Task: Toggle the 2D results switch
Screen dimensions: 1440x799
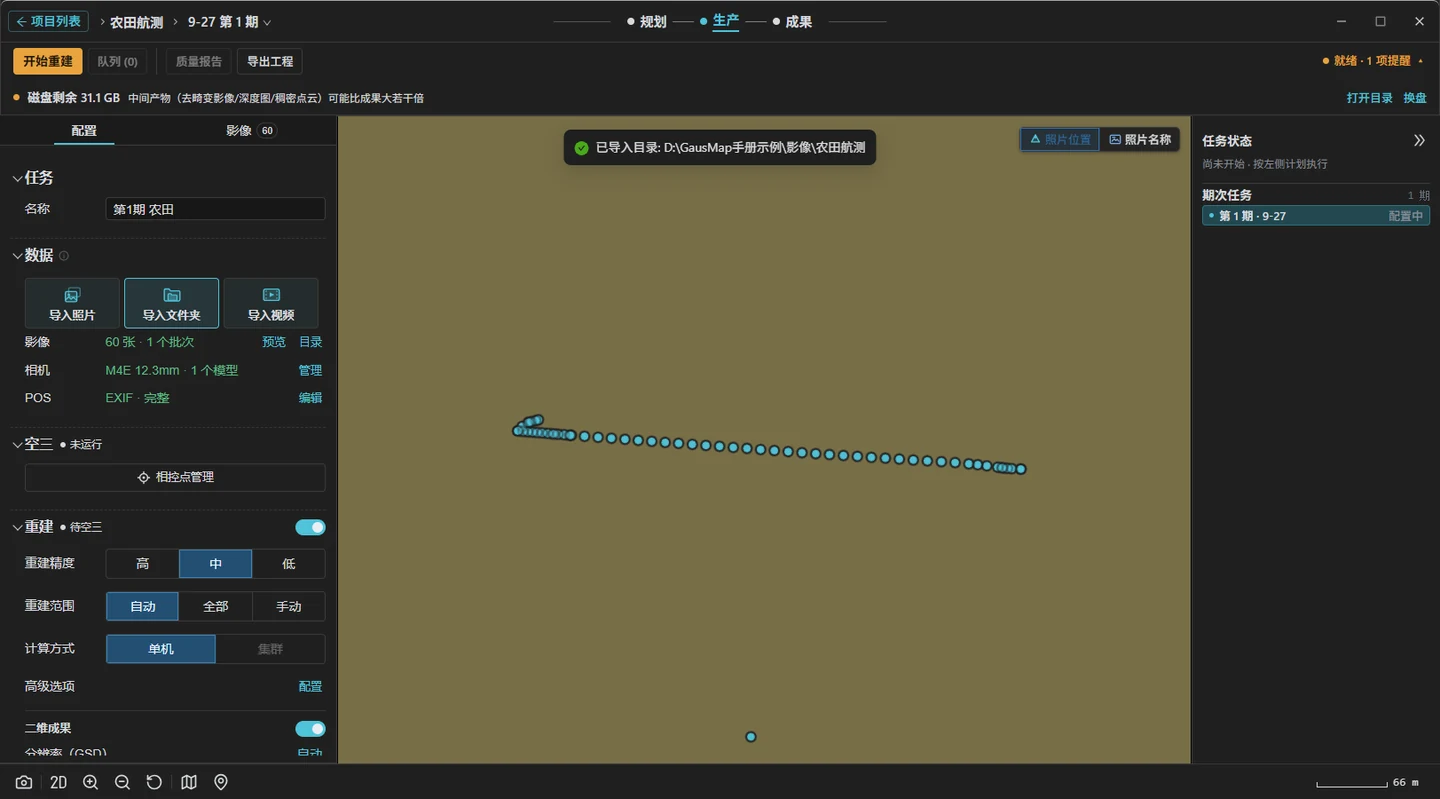Action: click(310, 729)
